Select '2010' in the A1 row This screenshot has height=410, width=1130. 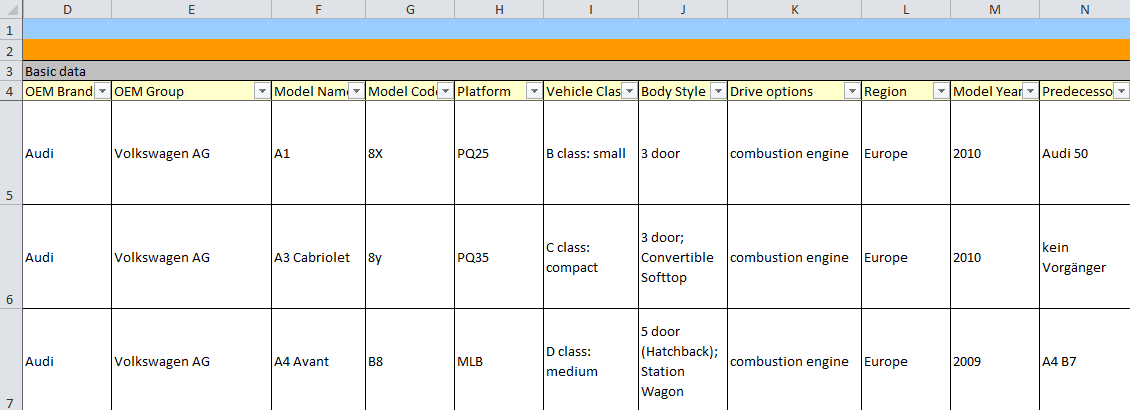point(995,153)
